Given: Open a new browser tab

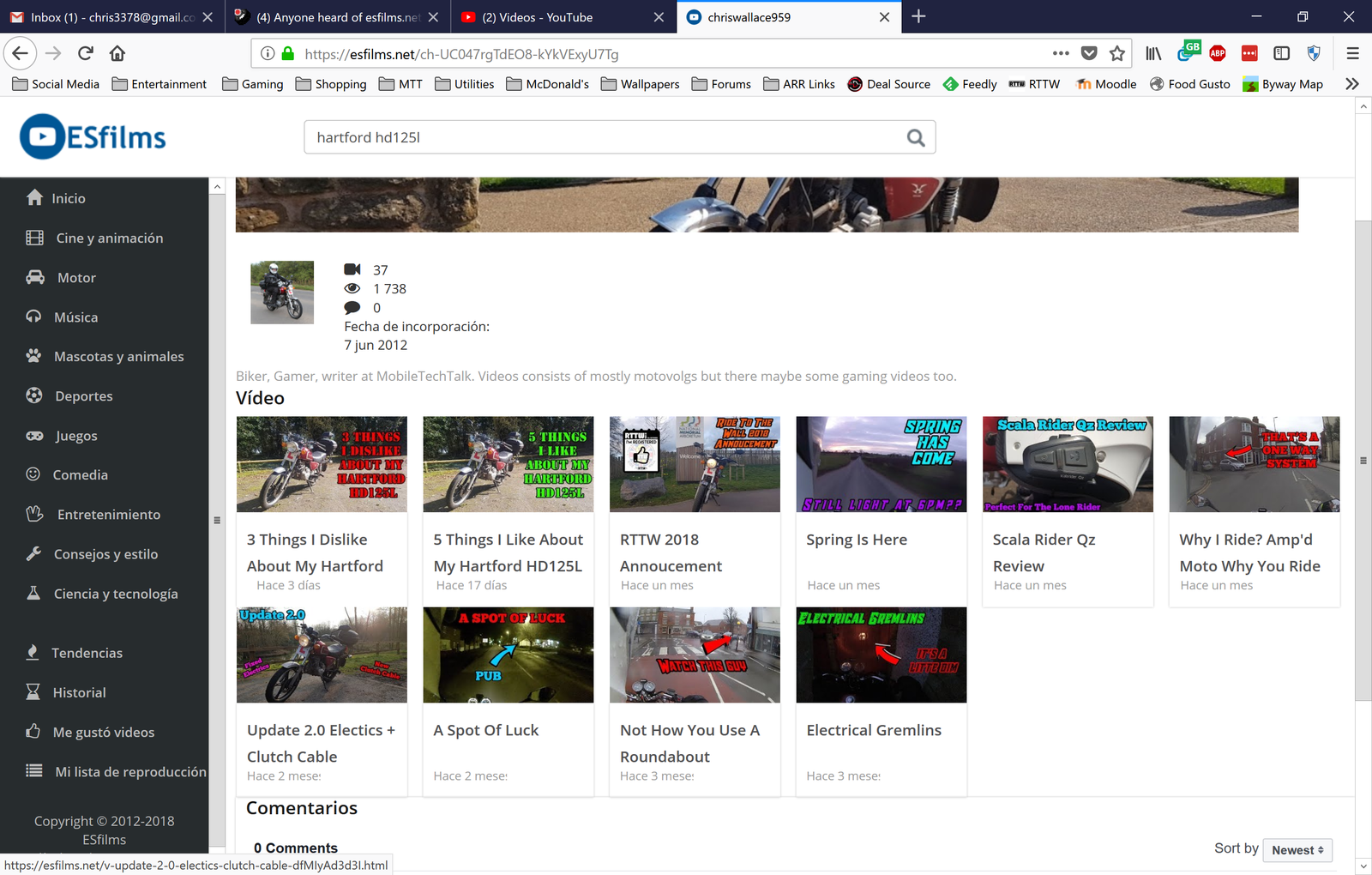Looking at the screenshot, I should tap(918, 16).
